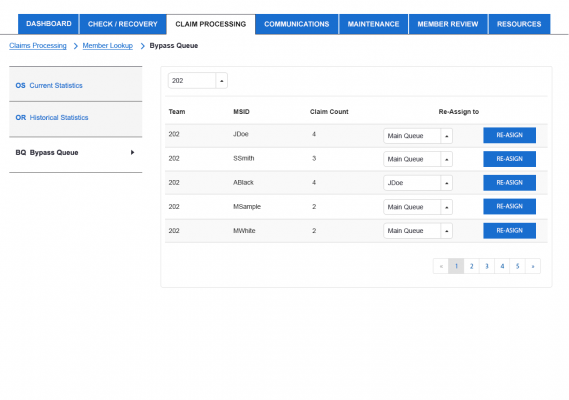The image size is (569, 400).
Task: Open the team 202 filter dropdown
Action: tap(198, 81)
